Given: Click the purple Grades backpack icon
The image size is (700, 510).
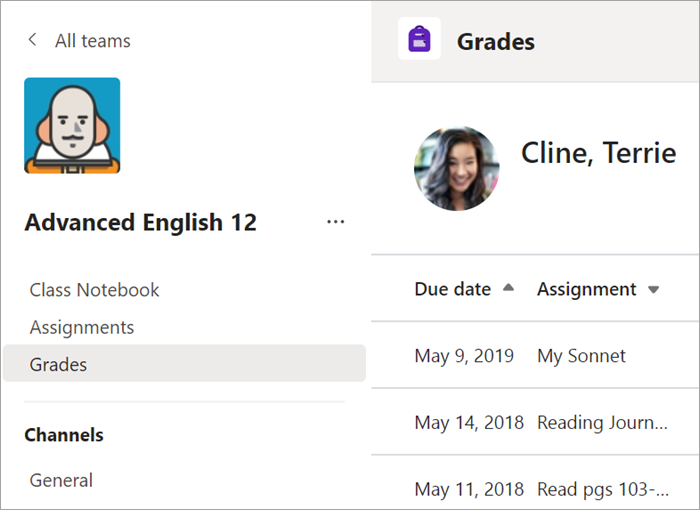Looking at the screenshot, I should [x=419, y=41].
